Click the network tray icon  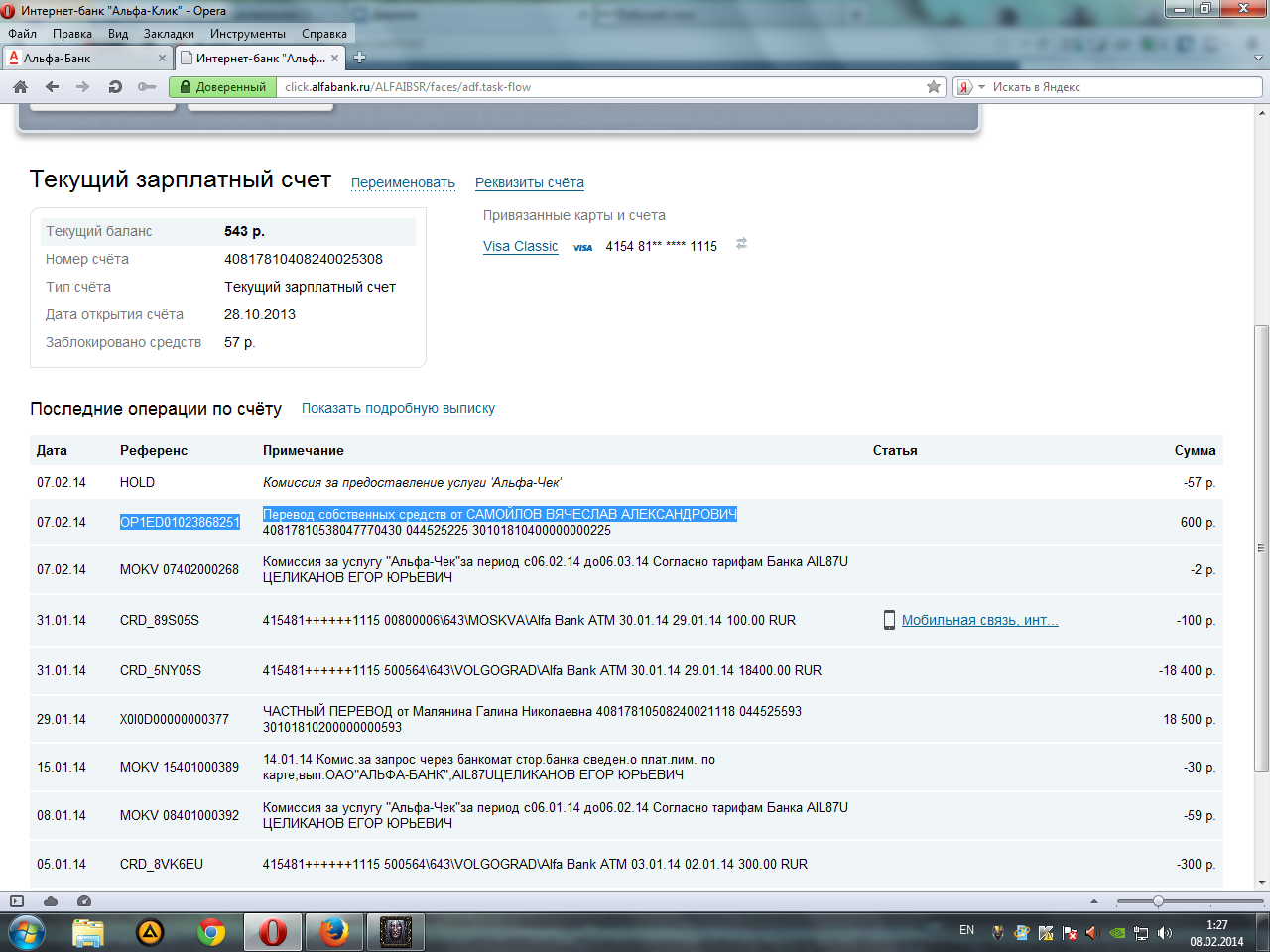1141,933
